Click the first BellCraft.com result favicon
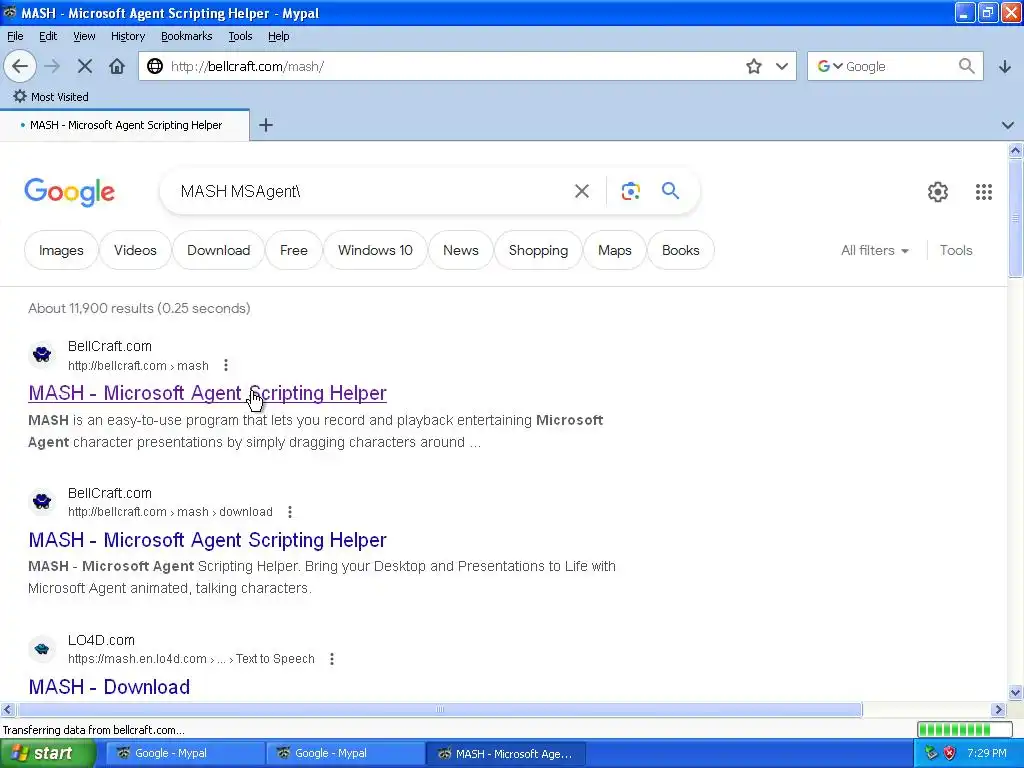The width and height of the screenshot is (1024, 768). point(42,355)
